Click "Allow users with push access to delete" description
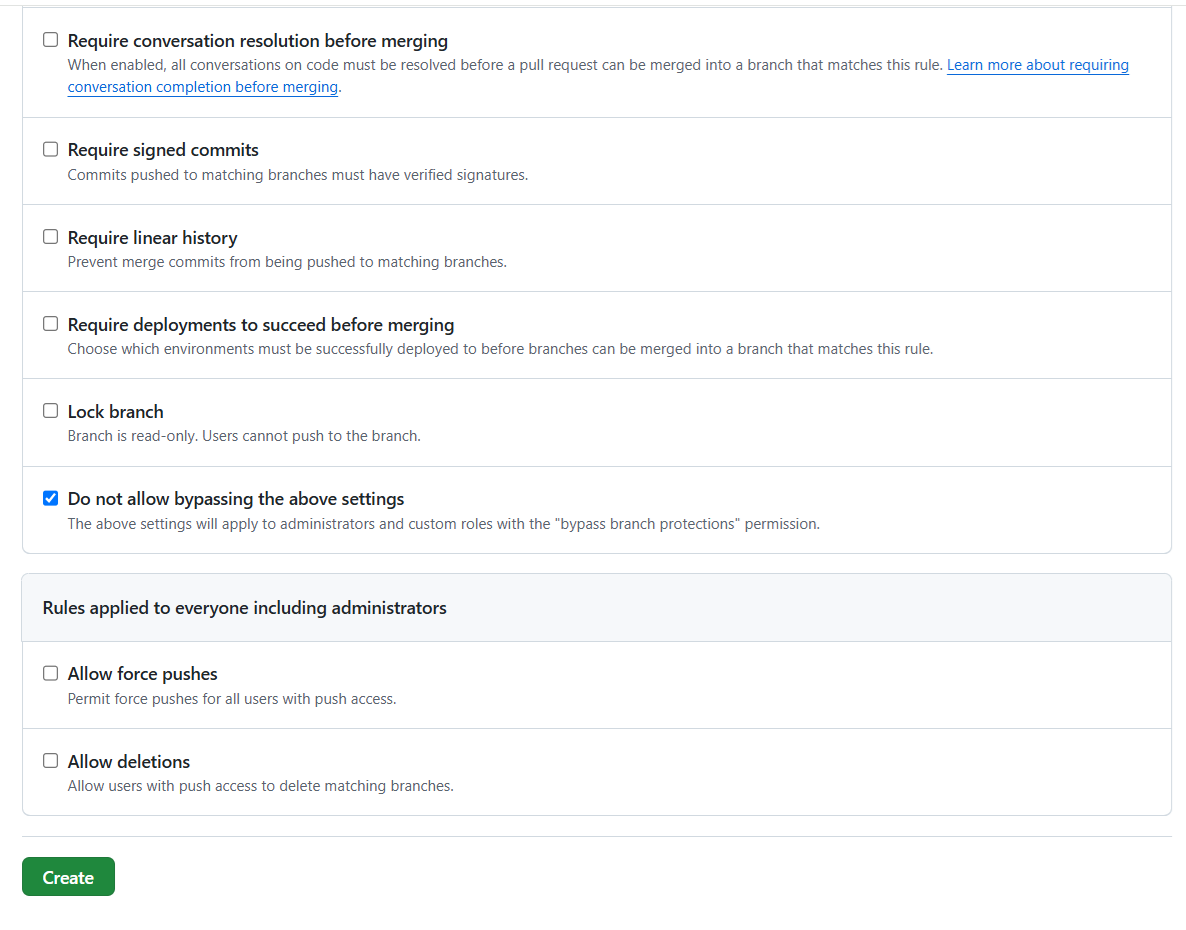 [261, 786]
